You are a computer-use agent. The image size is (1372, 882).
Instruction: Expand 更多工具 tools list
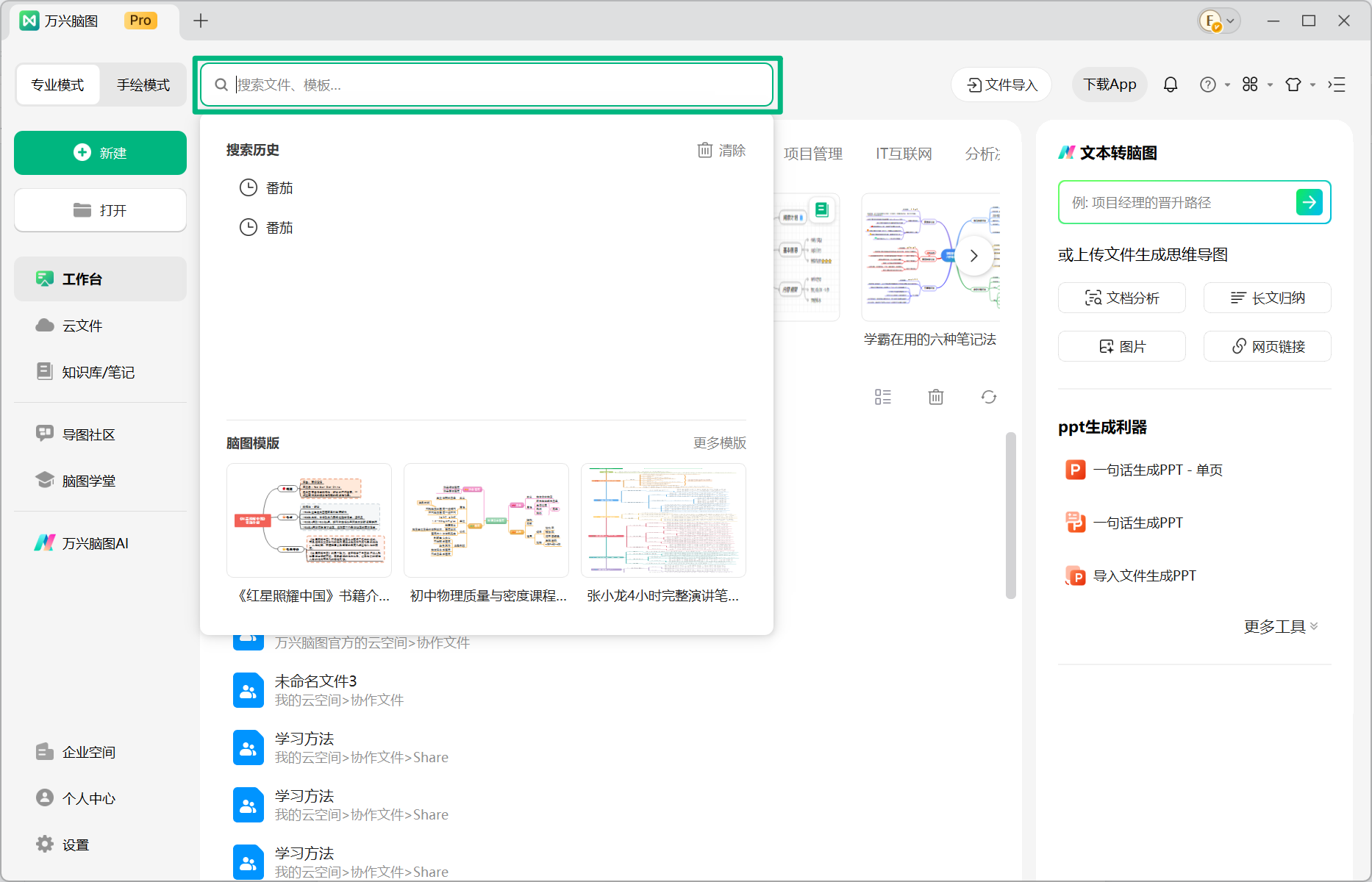(x=1281, y=626)
